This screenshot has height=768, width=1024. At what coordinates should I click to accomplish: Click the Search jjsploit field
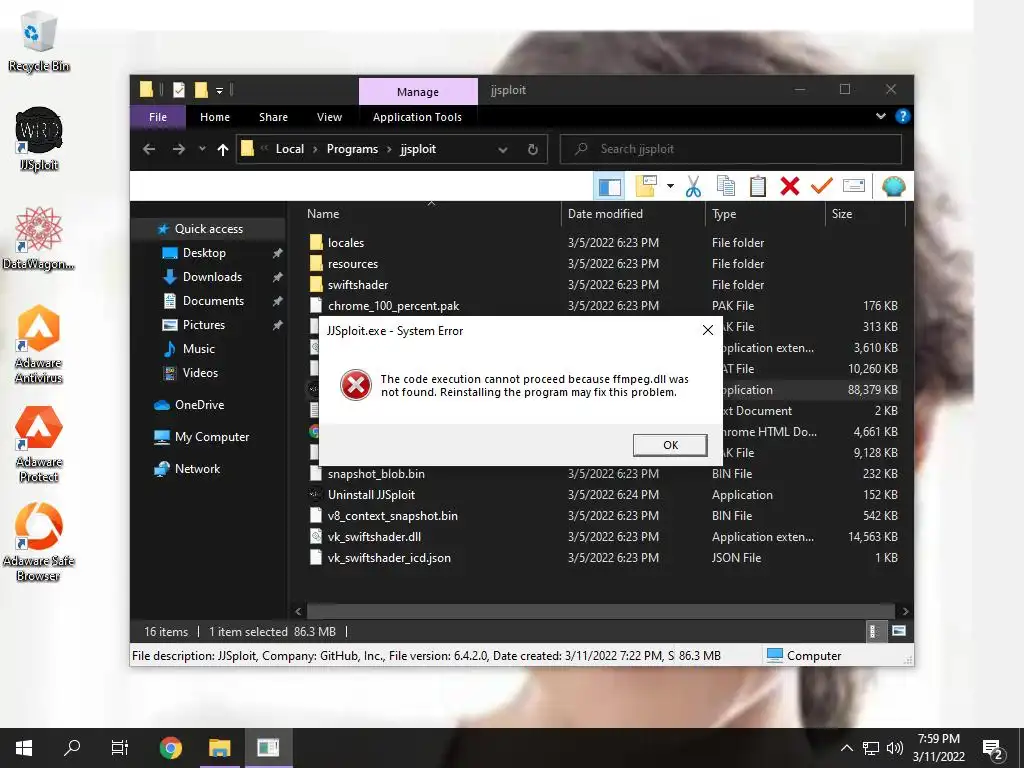pyautogui.click(x=731, y=149)
